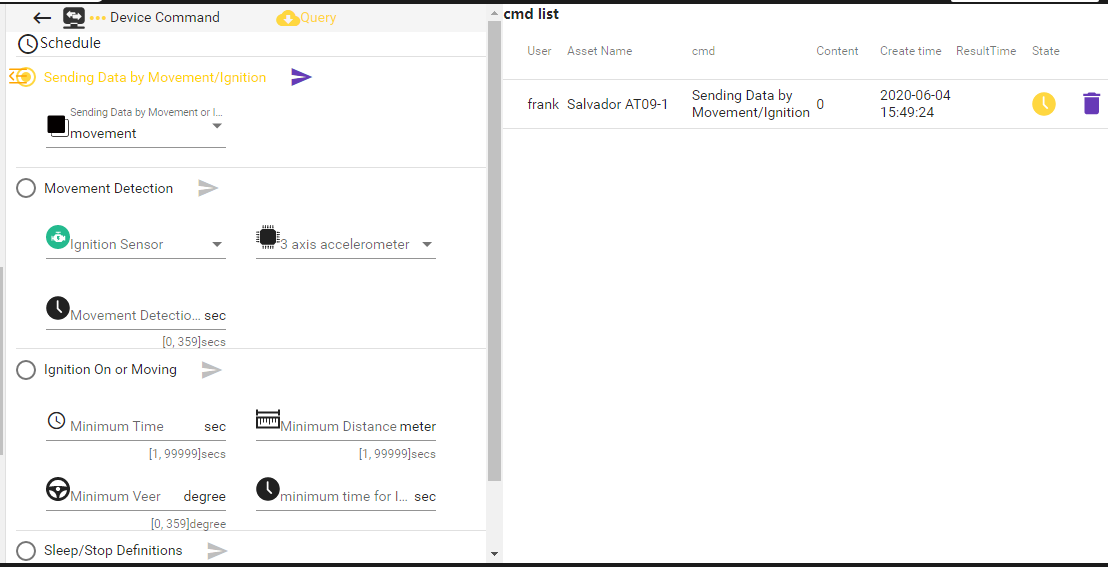Click the State column header
The image size is (1108, 567).
(1046, 51)
